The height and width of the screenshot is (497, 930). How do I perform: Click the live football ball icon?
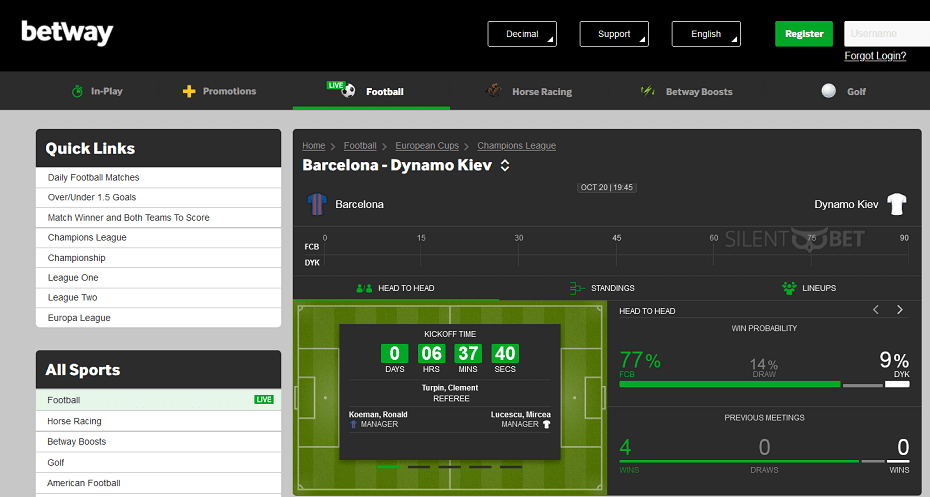coord(348,91)
